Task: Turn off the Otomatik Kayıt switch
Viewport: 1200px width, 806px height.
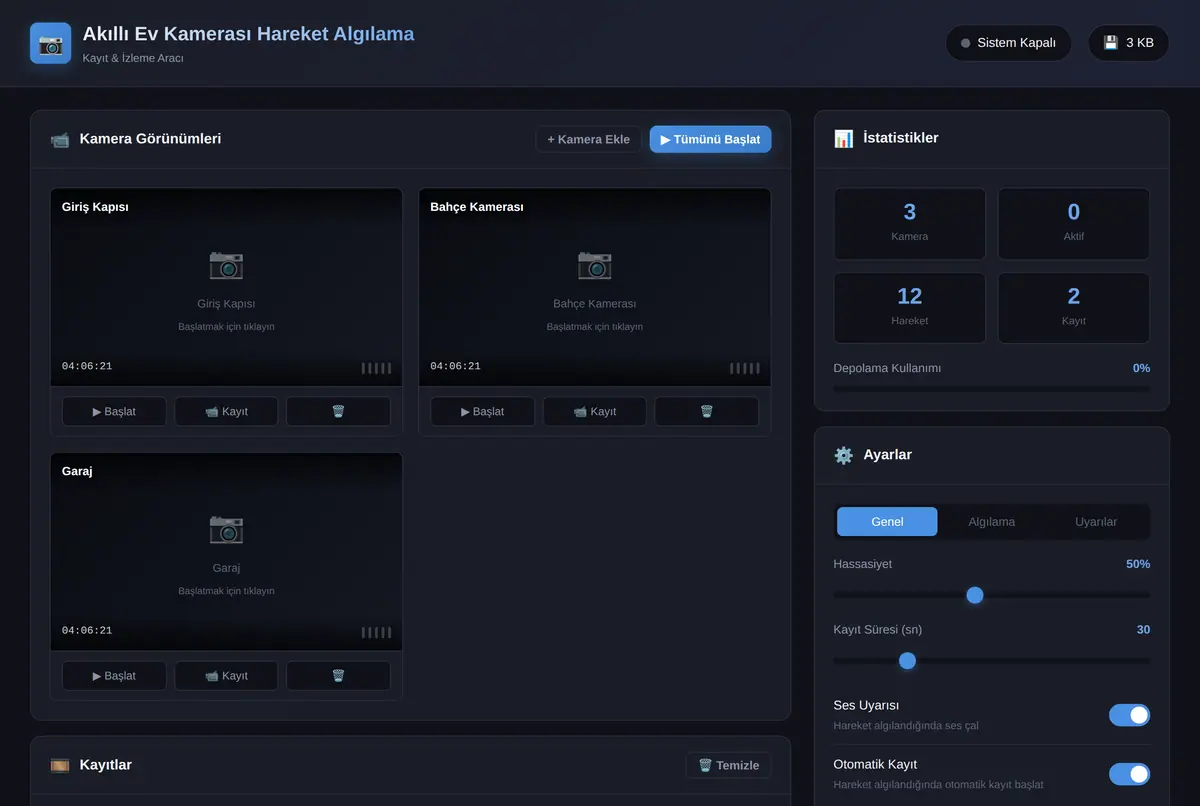Action: pos(1129,774)
